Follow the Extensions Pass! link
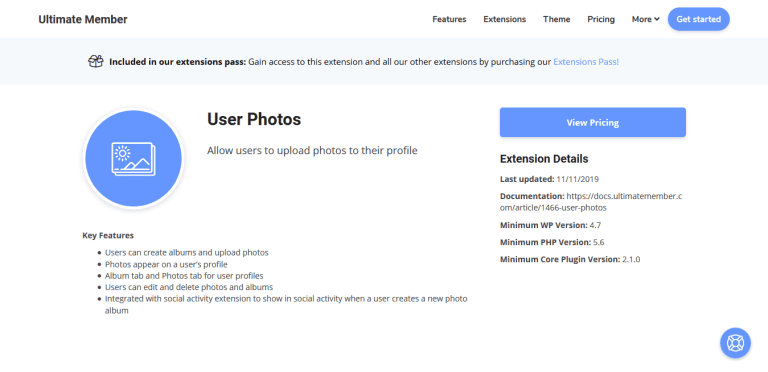The image size is (768, 372). pos(586,62)
